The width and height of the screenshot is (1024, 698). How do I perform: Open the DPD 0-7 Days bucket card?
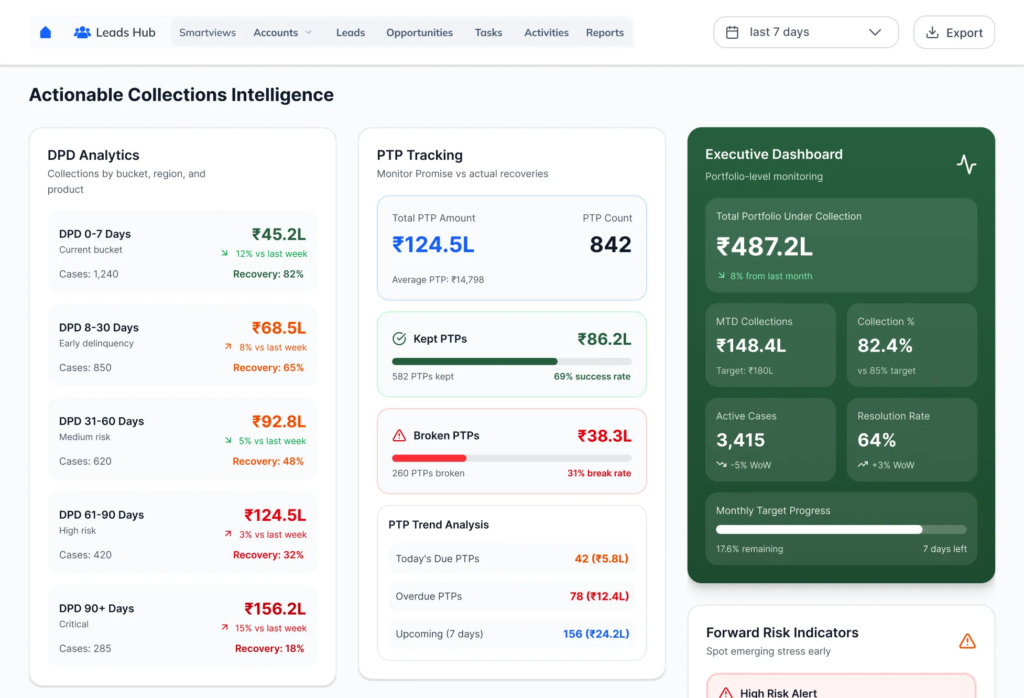183,251
